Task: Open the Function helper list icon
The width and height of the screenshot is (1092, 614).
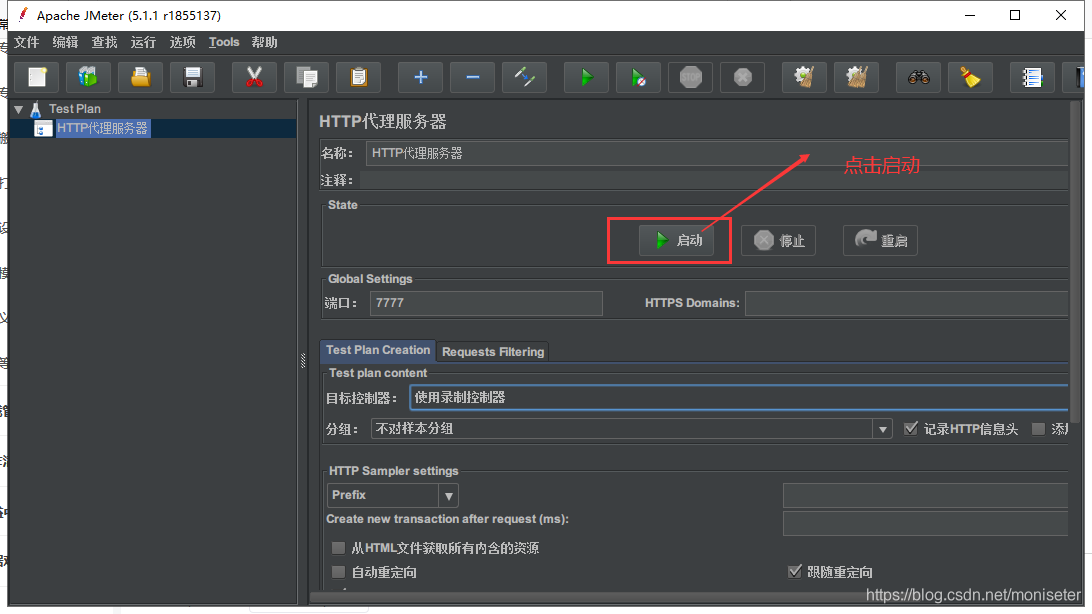Action: point(1031,77)
